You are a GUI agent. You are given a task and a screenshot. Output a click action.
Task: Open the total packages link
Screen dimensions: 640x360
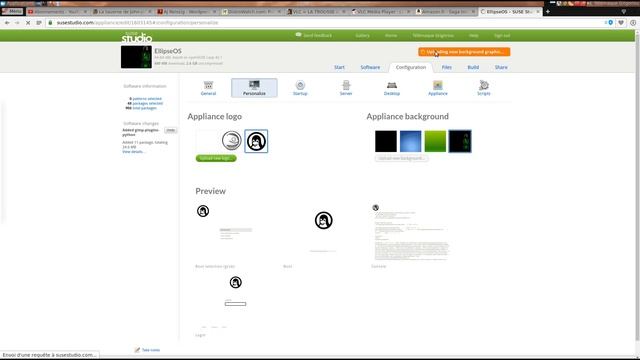tap(144, 108)
